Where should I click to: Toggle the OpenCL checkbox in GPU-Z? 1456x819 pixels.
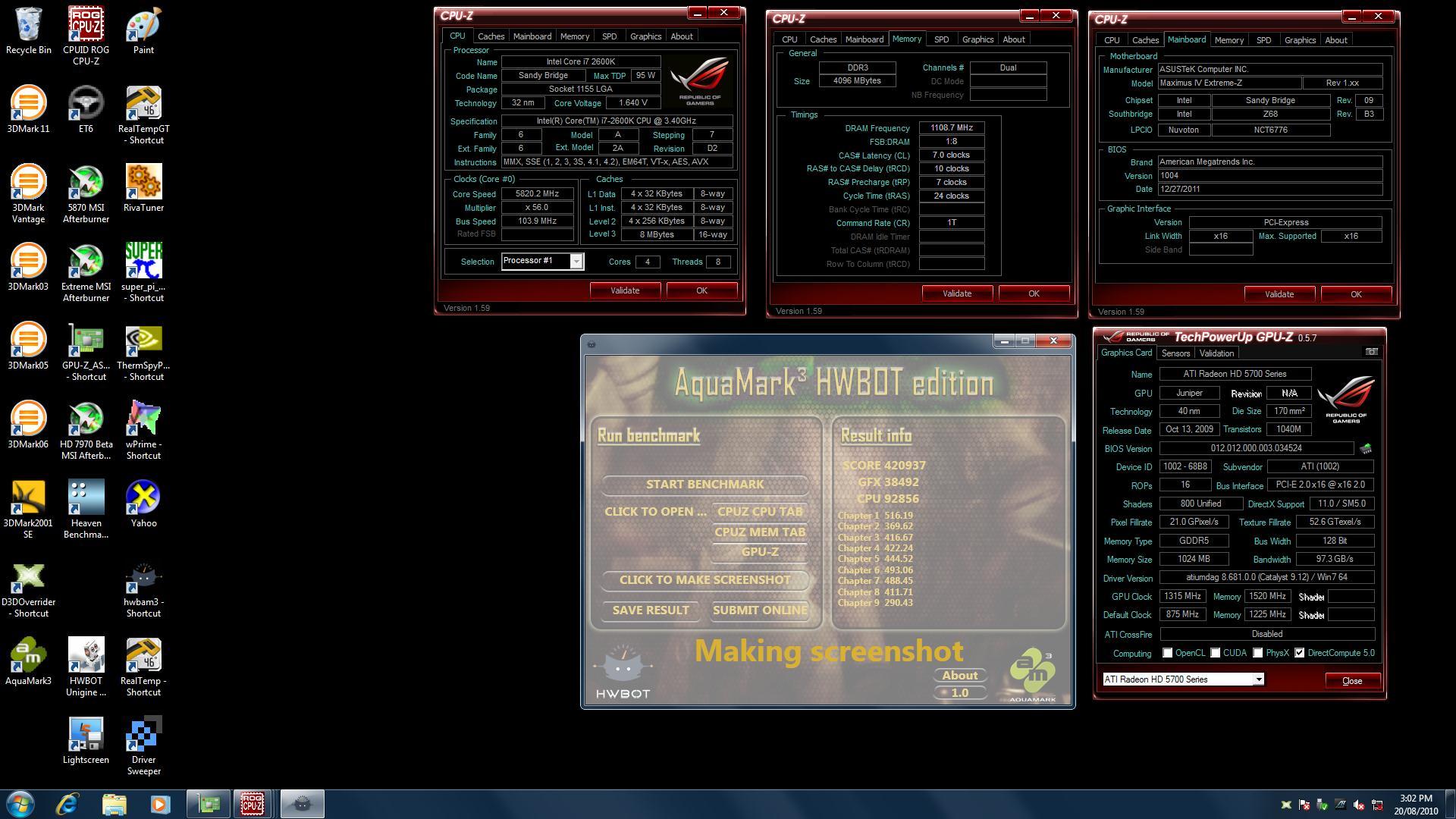pos(1168,653)
